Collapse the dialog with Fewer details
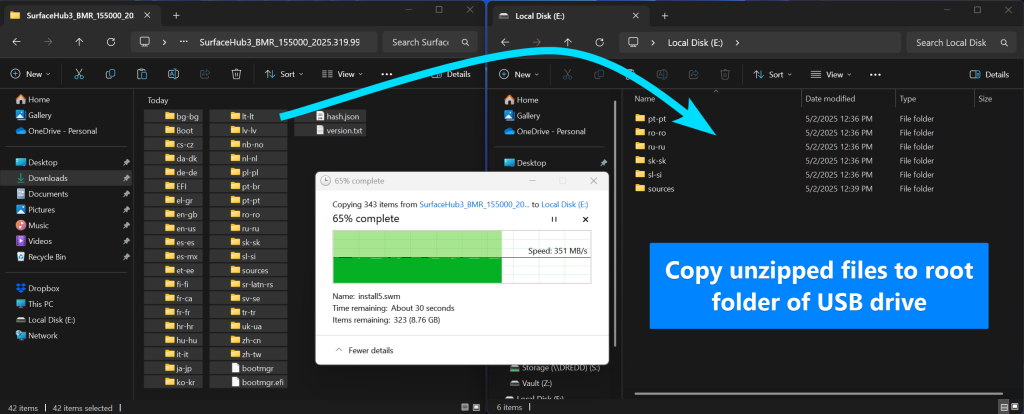Viewport: 1024px width, 414px height. (x=364, y=351)
